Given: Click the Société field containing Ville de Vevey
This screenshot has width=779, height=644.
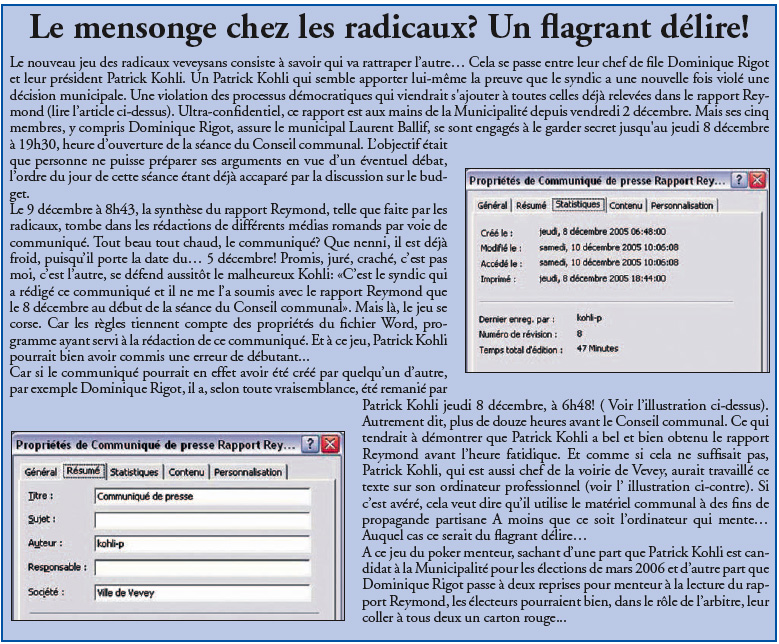Looking at the screenshot, I should [202, 593].
